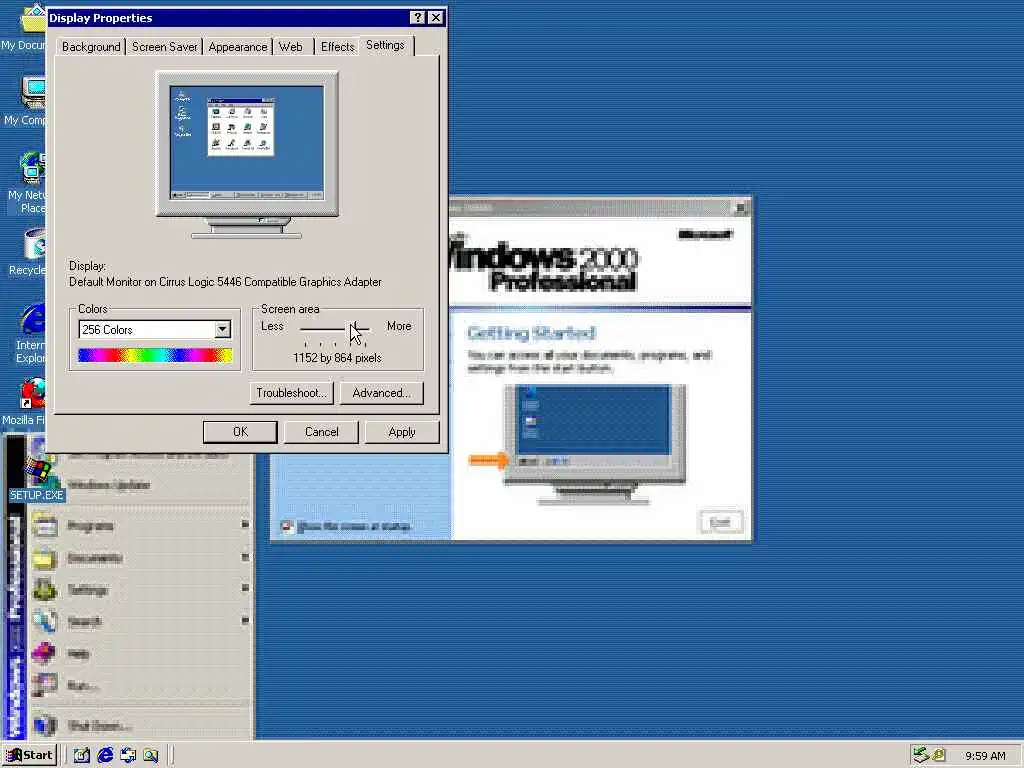
Task: Click the Programs folder icon in Start menu
Action: pyautogui.click(x=44, y=525)
